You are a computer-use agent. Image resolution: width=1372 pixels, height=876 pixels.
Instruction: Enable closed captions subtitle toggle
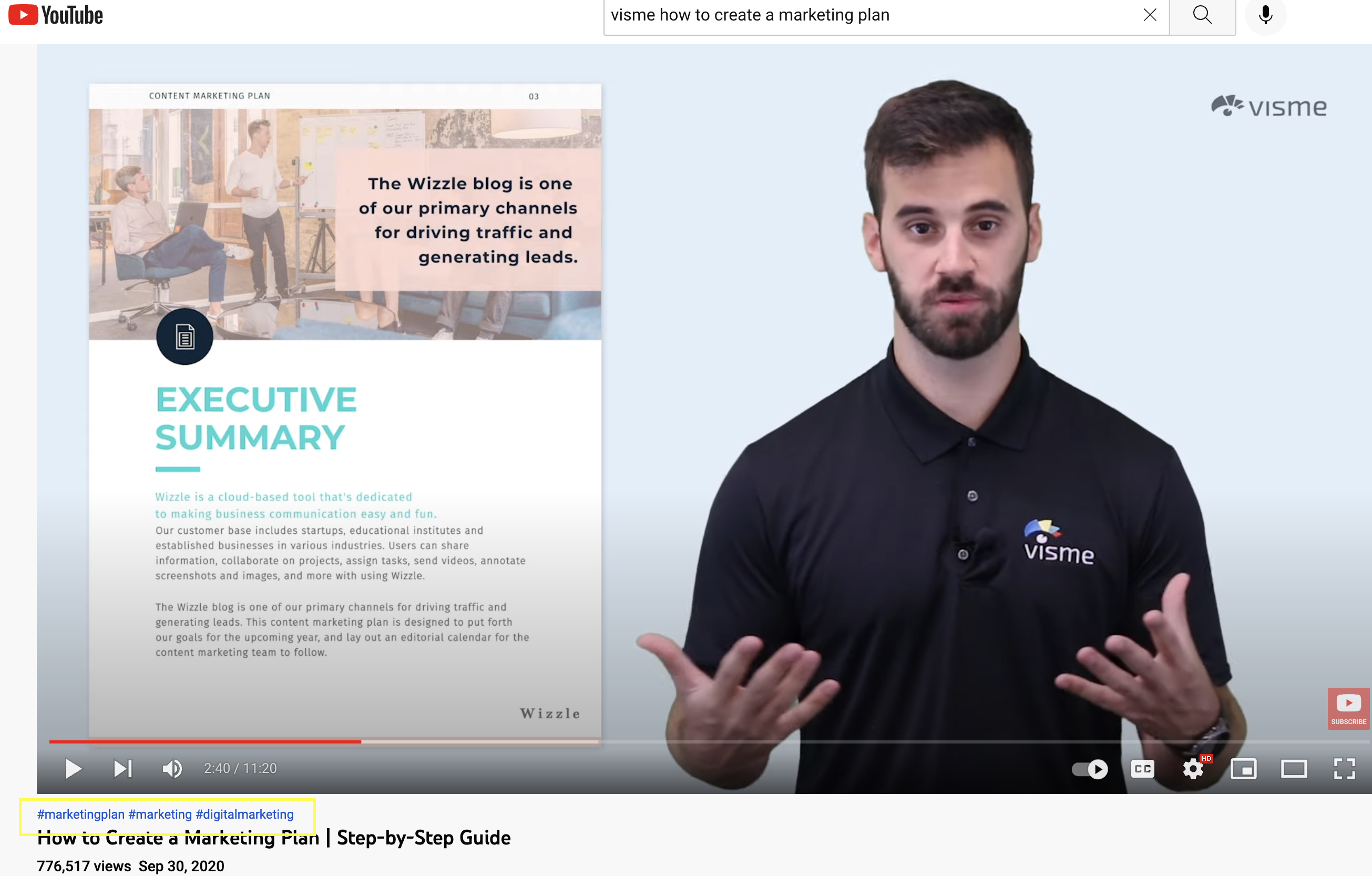pos(1141,768)
